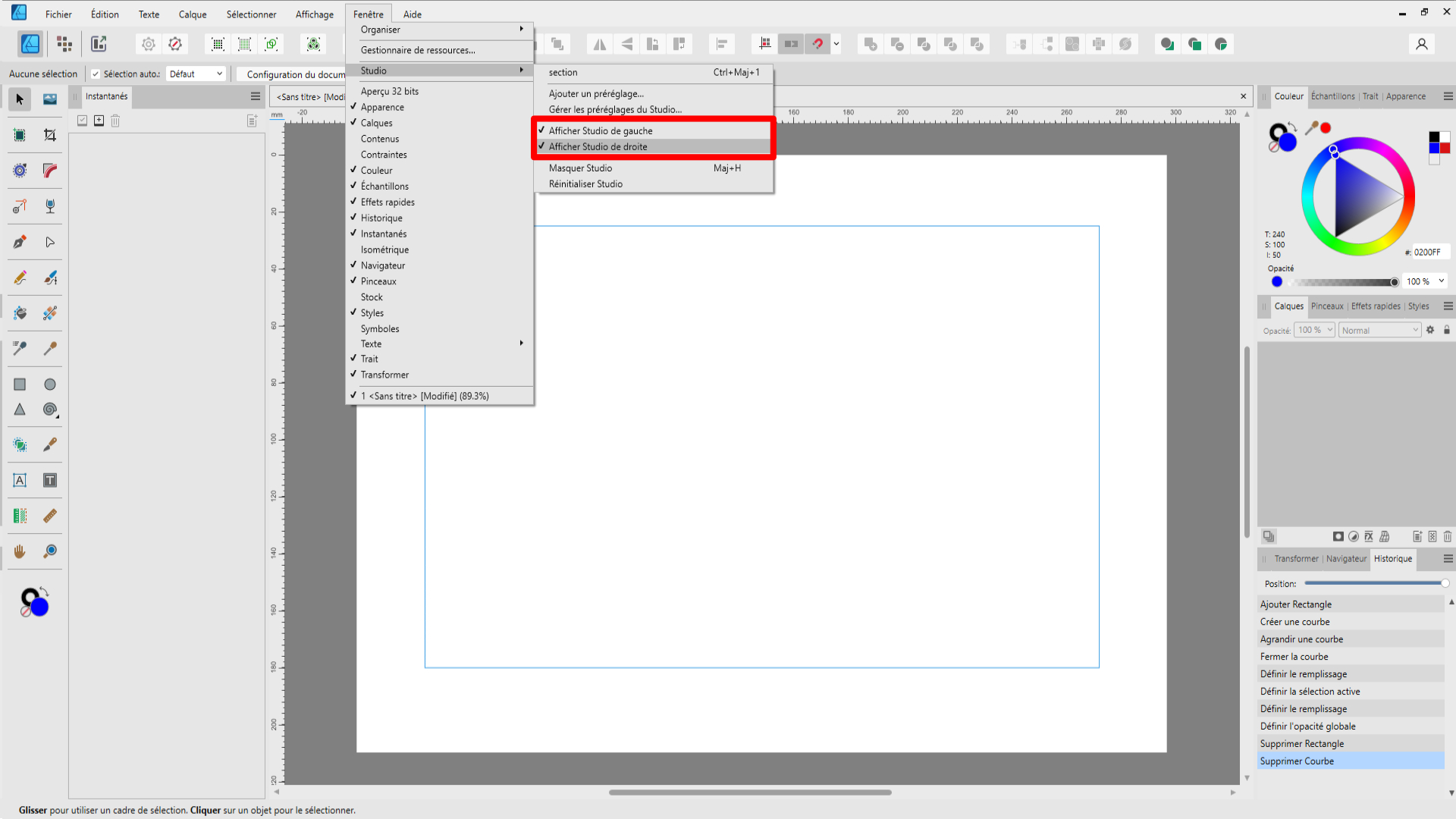Image resolution: width=1456 pixels, height=819 pixels.
Task: Uncheck Afficher Studio de droite
Action: coord(598,146)
